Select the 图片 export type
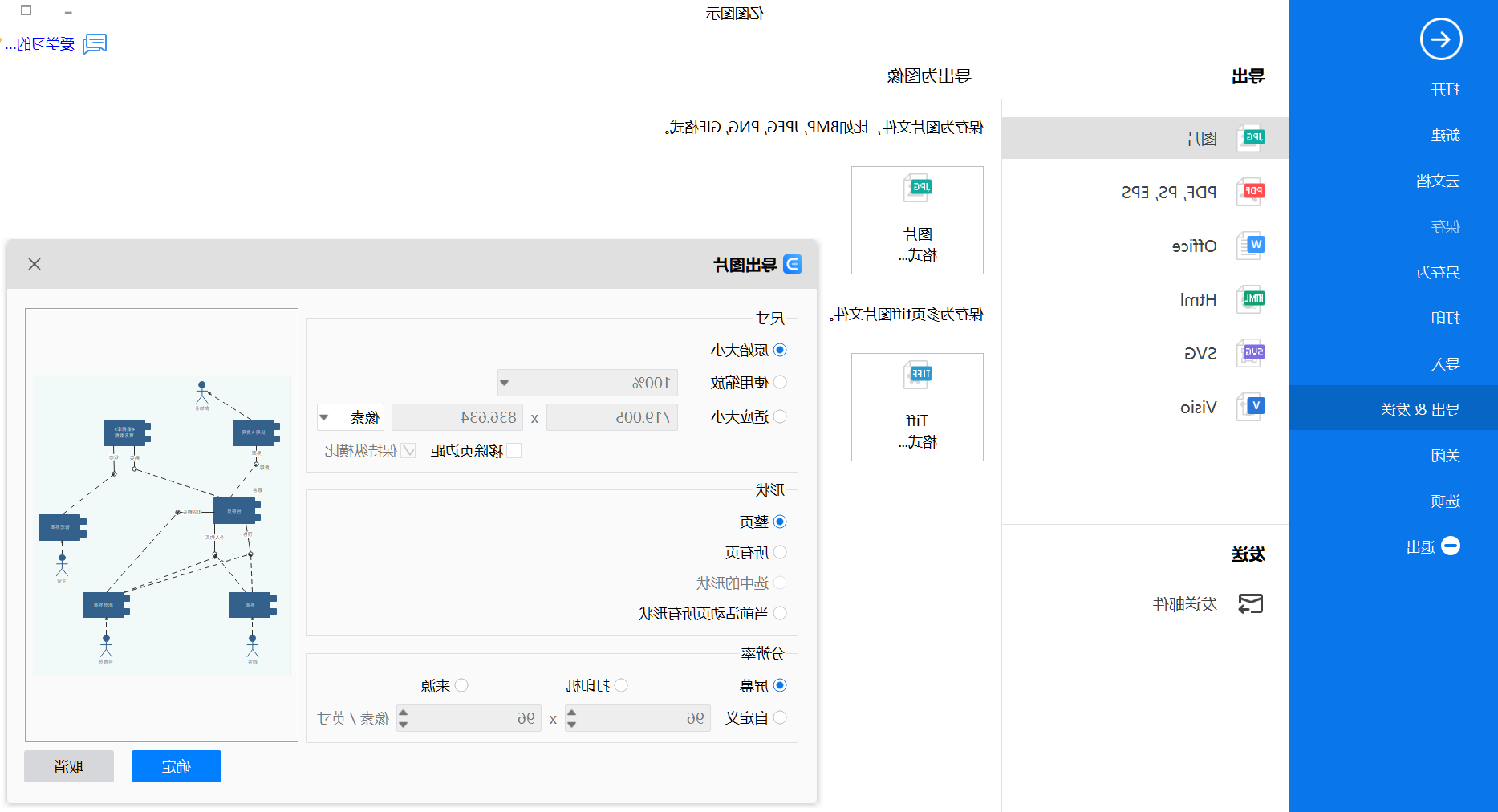This screenshot has height=812, width=1498. coord(1146,138)
